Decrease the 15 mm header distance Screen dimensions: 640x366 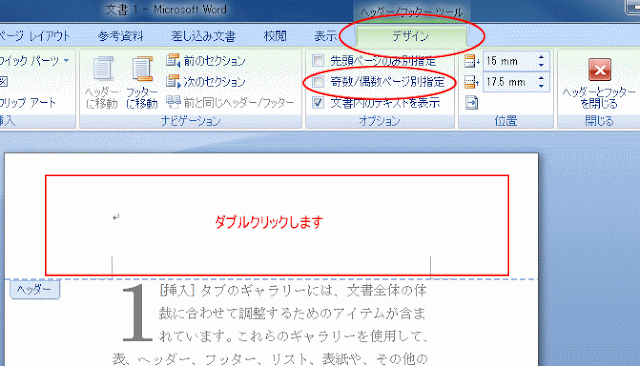click(x=541, y=65)
